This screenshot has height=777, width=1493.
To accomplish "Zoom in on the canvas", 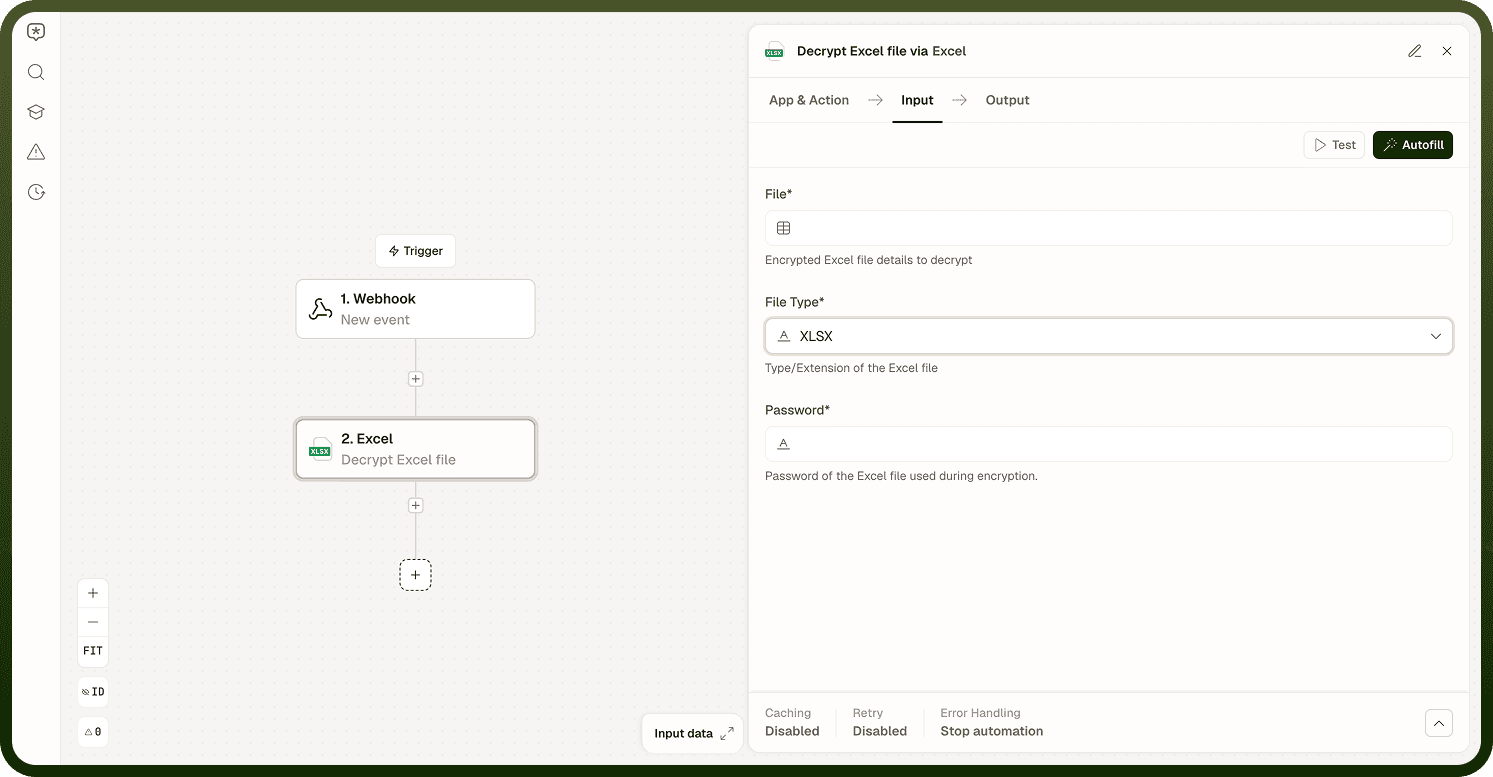I will tap(93, 593).
